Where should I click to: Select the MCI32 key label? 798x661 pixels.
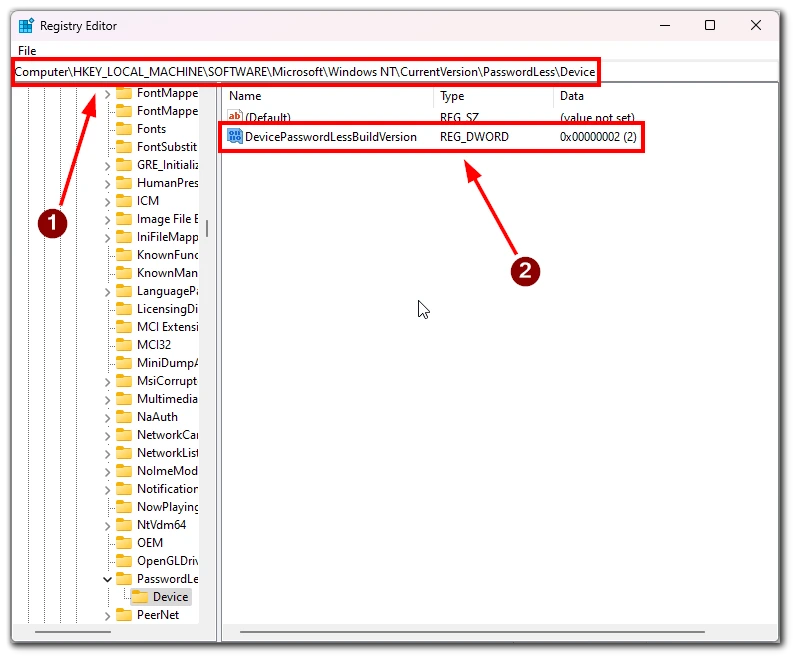[154, 345]
